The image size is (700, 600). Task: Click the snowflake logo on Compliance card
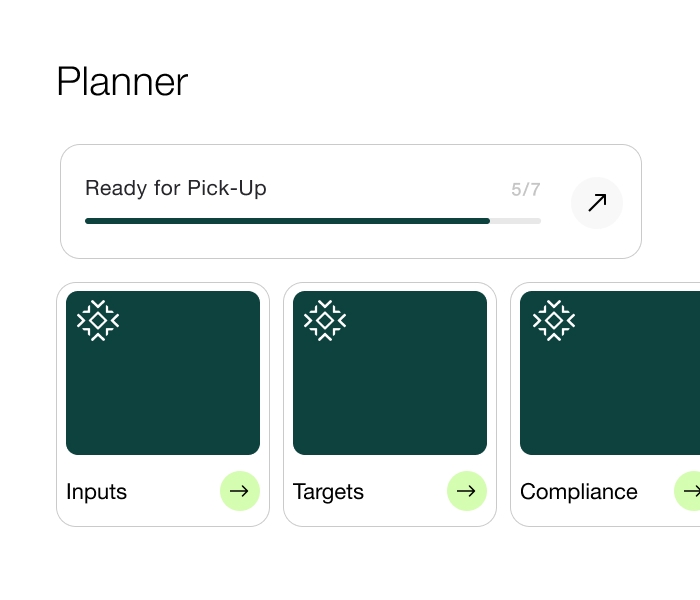[x=552, y=320]
